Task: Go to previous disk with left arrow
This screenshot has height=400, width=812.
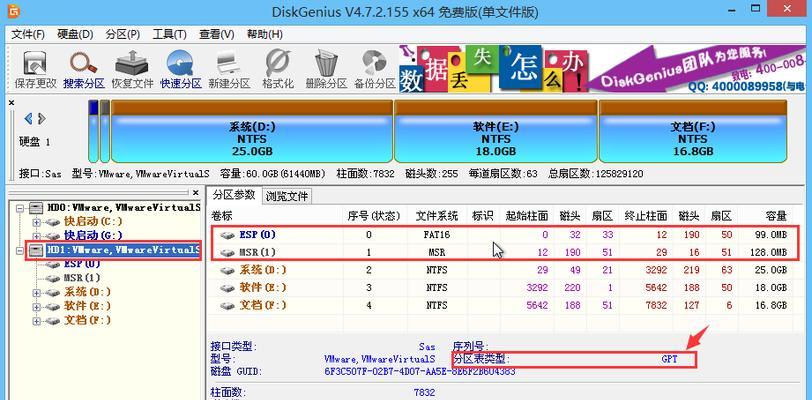Action: [x=28, y=119]
